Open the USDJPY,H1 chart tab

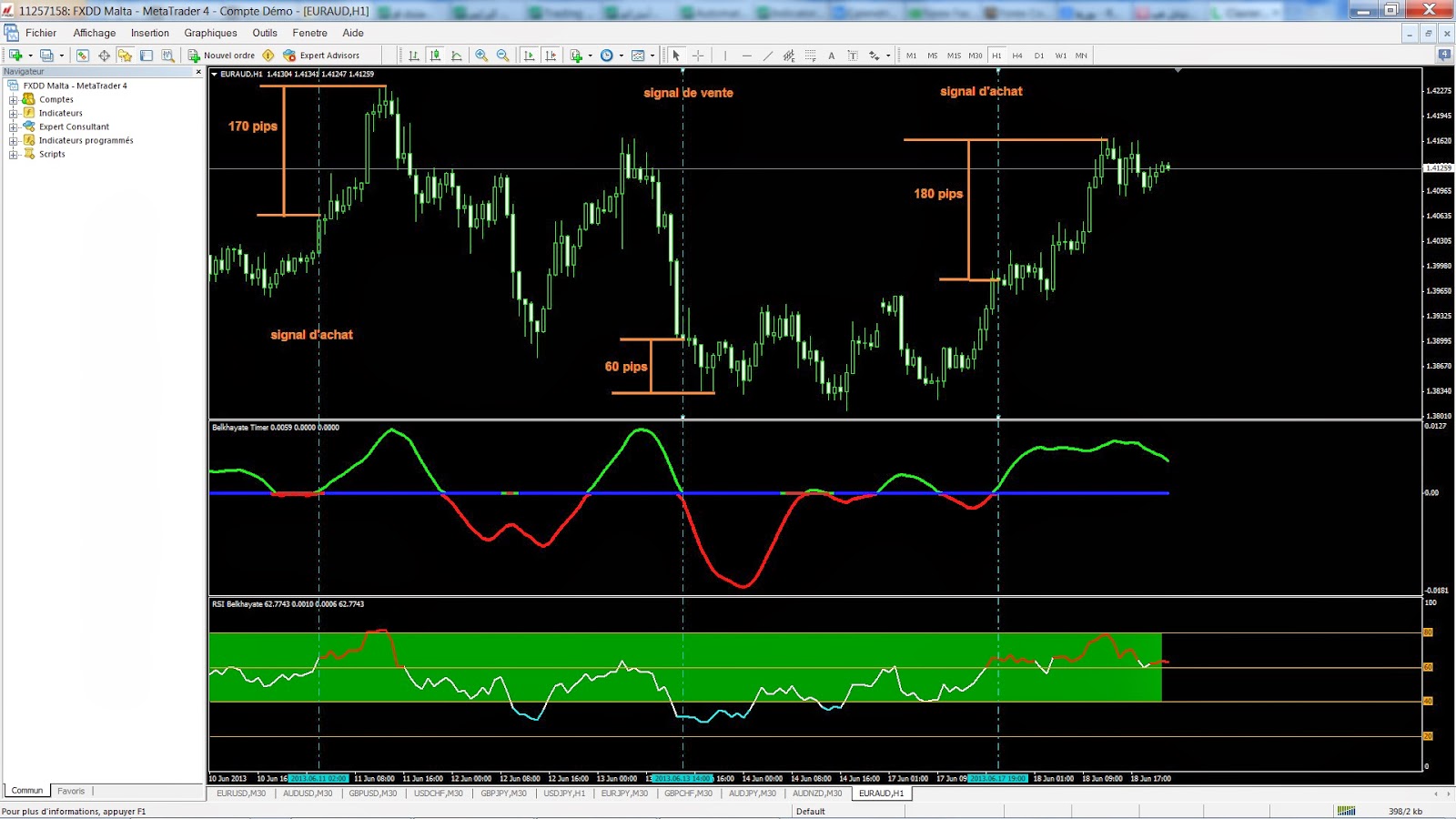pos(564,794)
